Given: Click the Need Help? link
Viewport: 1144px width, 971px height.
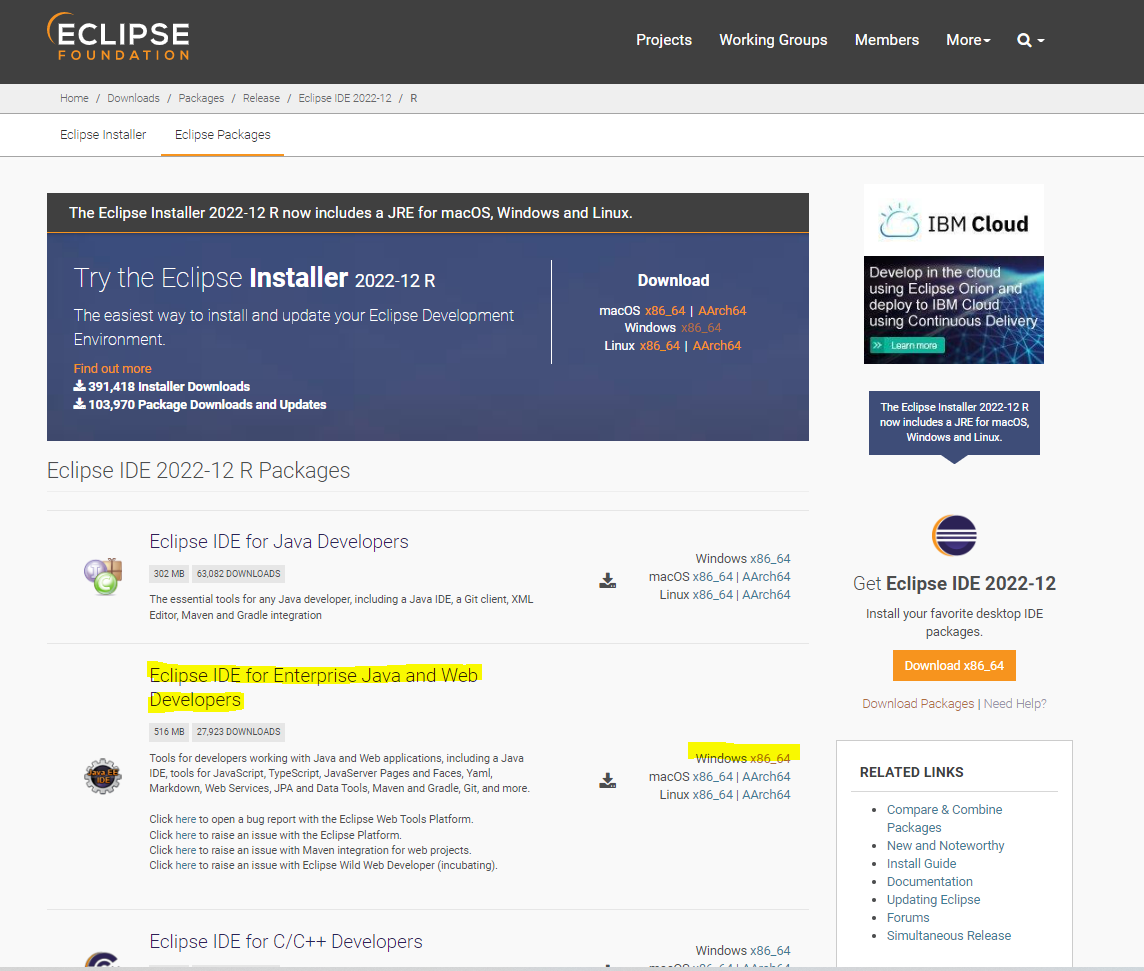Looking at the screenshot, I should click(x=1015, y=703).
